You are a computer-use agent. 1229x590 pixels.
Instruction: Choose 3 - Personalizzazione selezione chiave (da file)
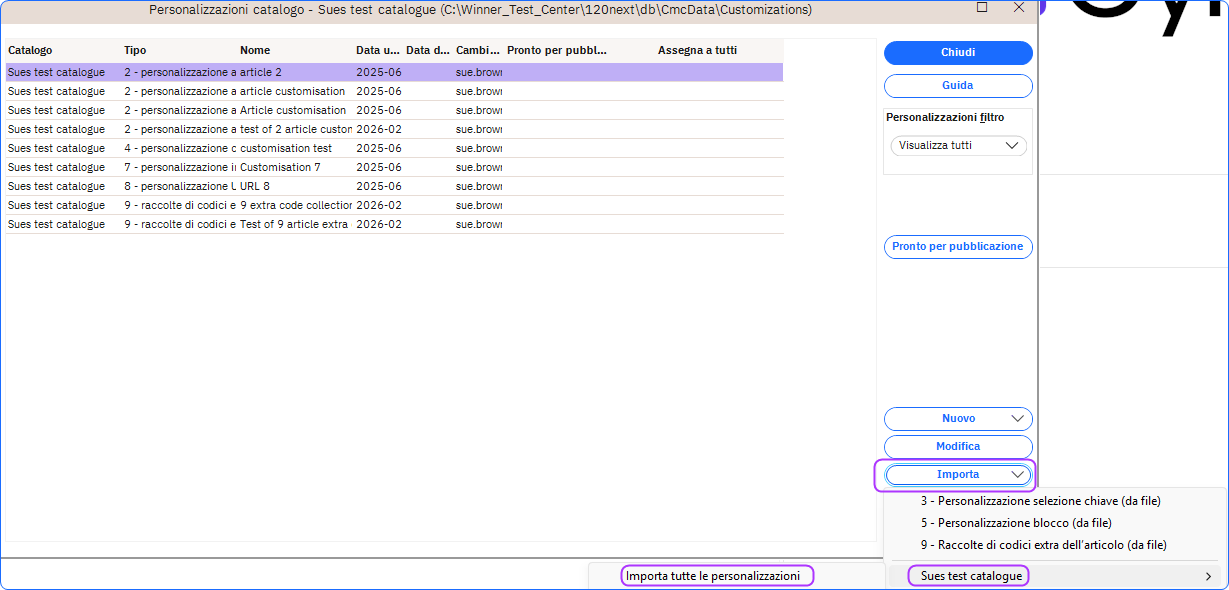click(1040, 501)
